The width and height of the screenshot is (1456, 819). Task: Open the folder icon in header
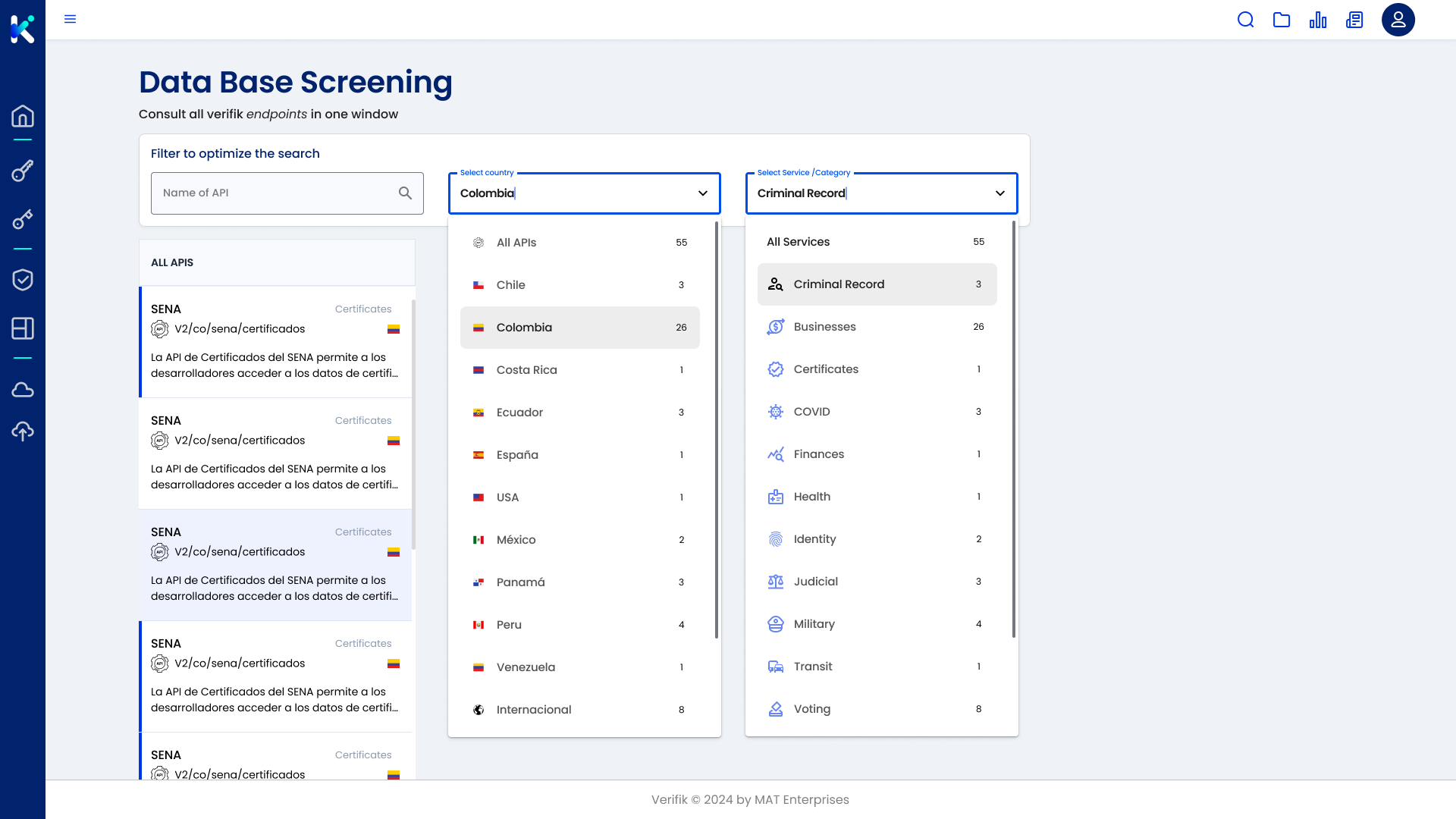pos(1282,20)
